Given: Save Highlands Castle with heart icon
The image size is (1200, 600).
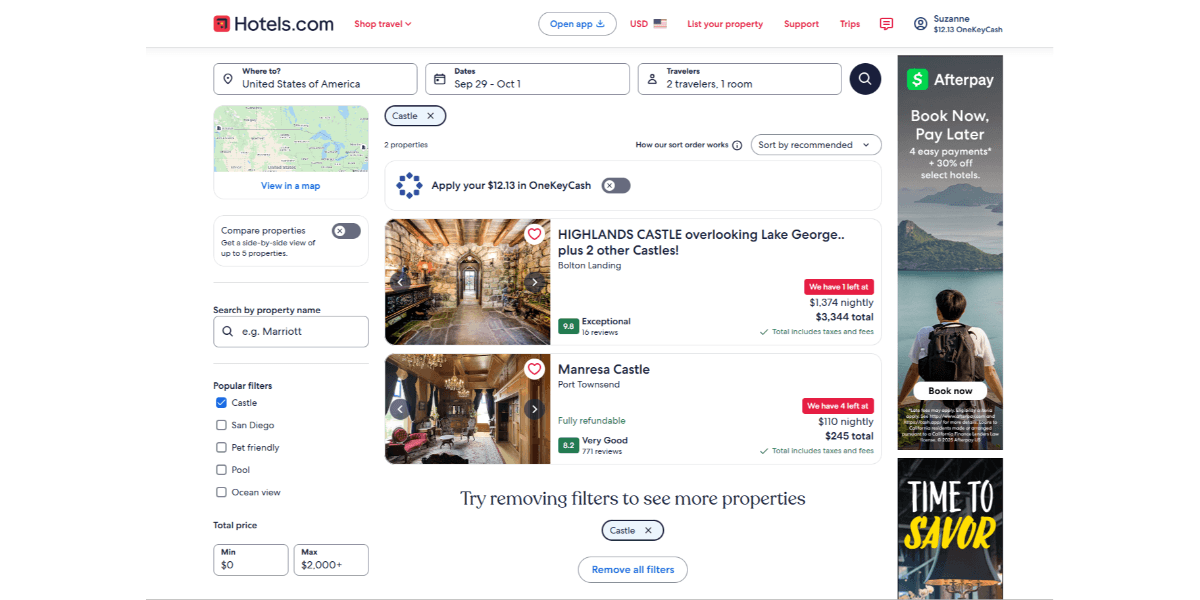Looking at the screenshot, I should 534,235.
